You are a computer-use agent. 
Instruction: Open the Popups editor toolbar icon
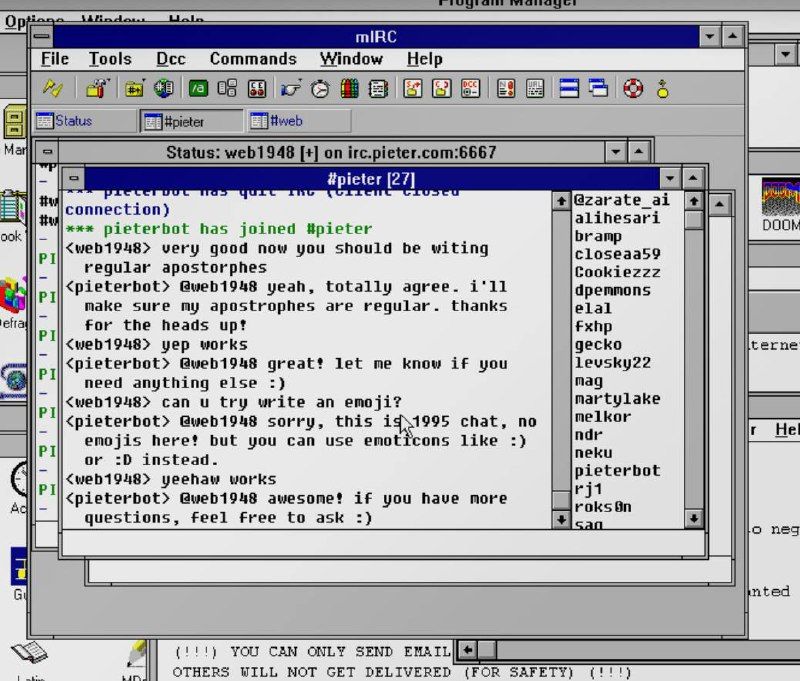point(227,89)
